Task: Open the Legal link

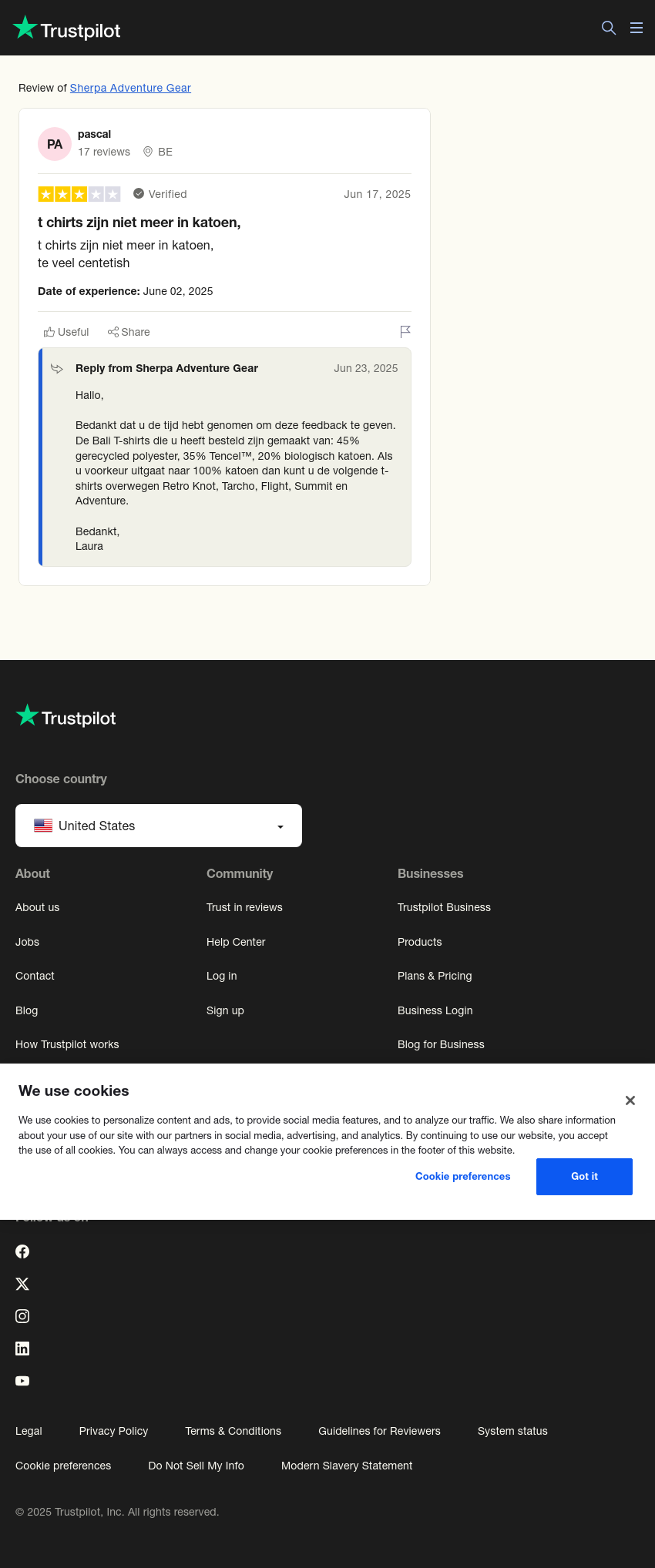Action: (x=29, y=1431)
